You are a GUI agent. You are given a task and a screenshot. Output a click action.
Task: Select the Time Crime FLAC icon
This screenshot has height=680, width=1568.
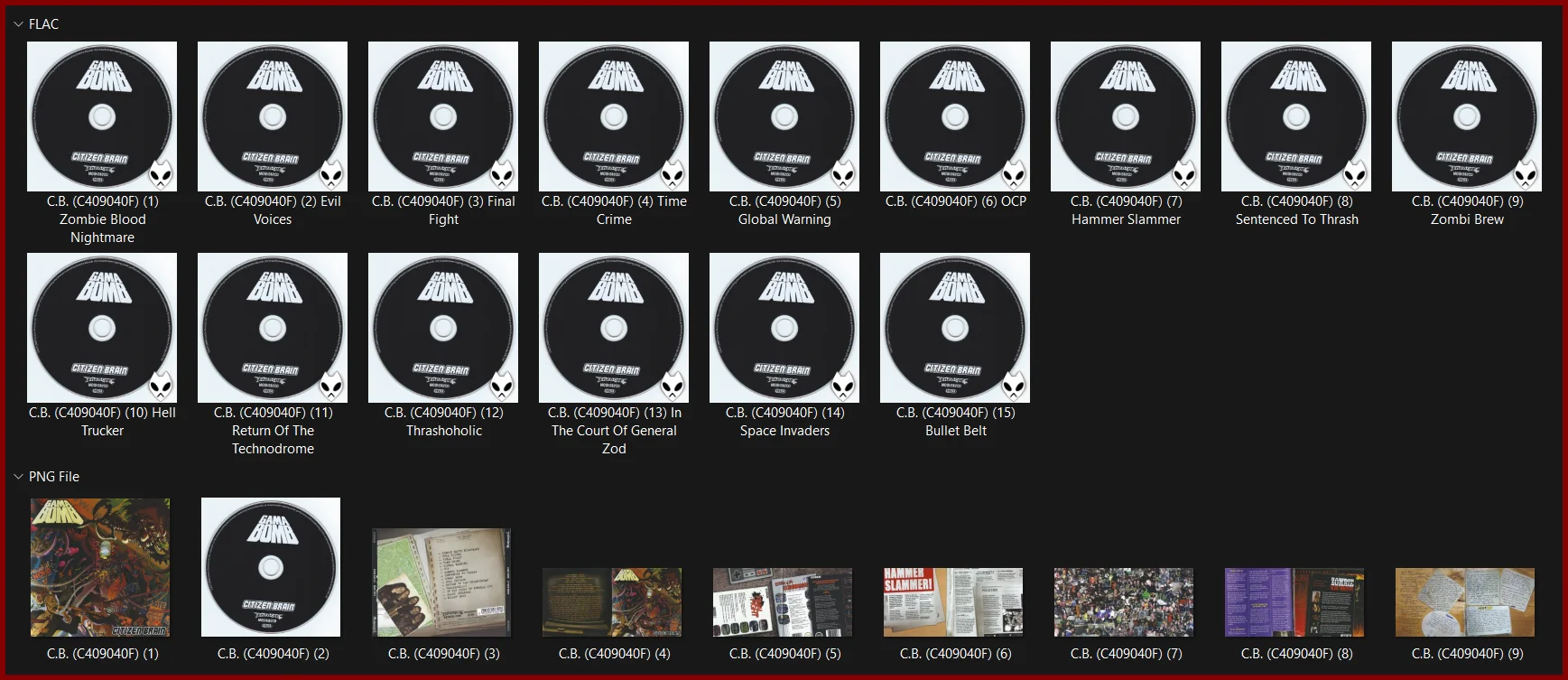pos(614,116)
